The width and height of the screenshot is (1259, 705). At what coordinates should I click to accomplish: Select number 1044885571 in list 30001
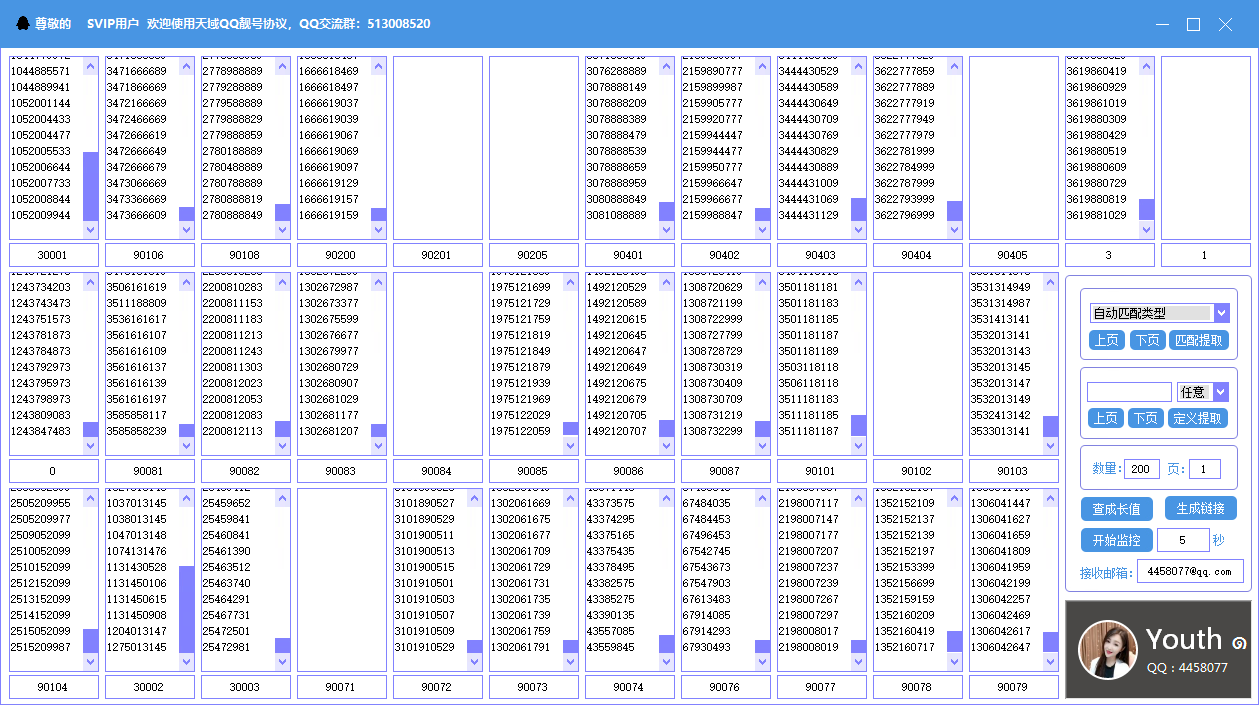pos(41,71)
